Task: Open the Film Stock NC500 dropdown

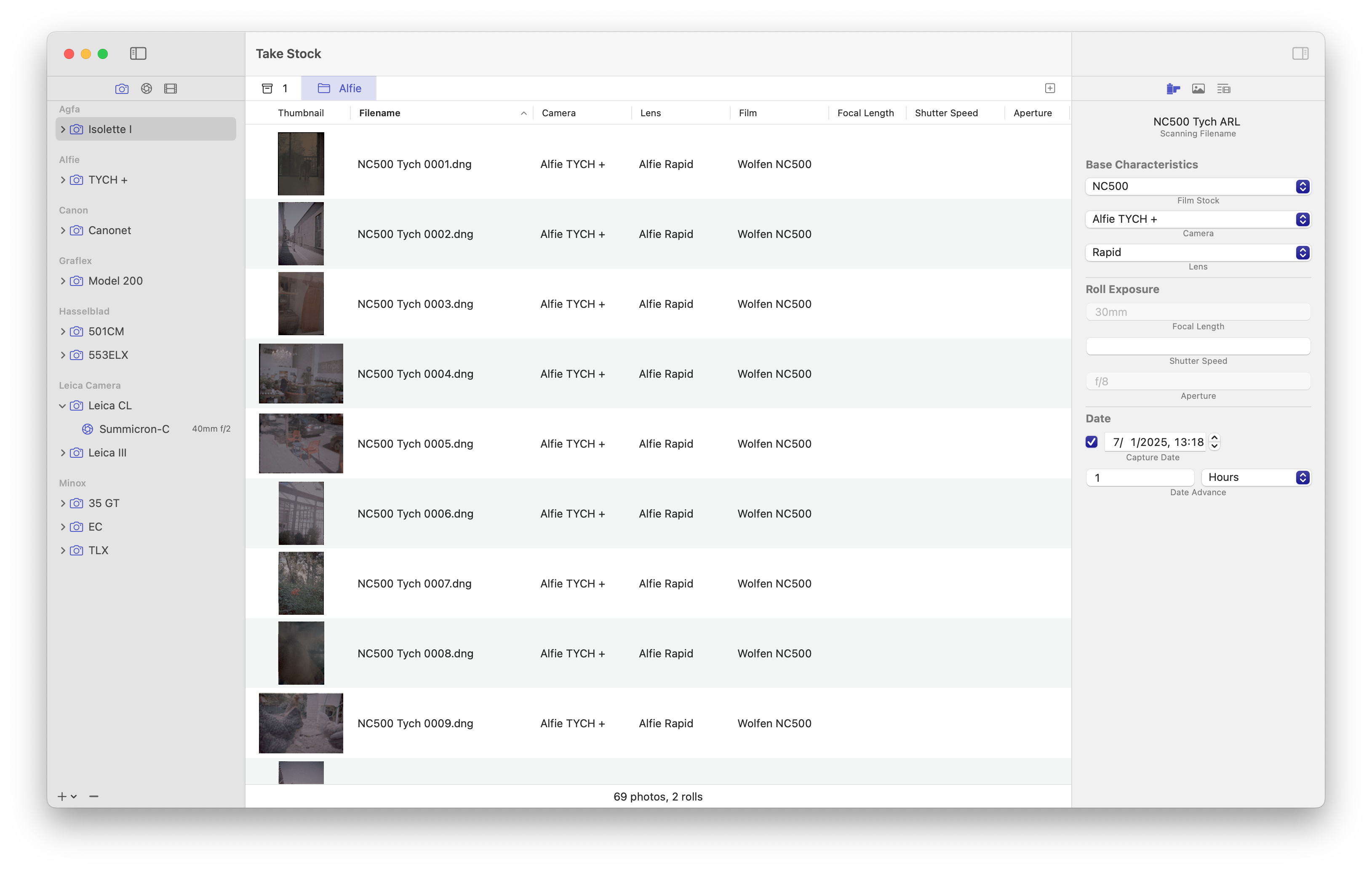Action: click(1198, 186)
